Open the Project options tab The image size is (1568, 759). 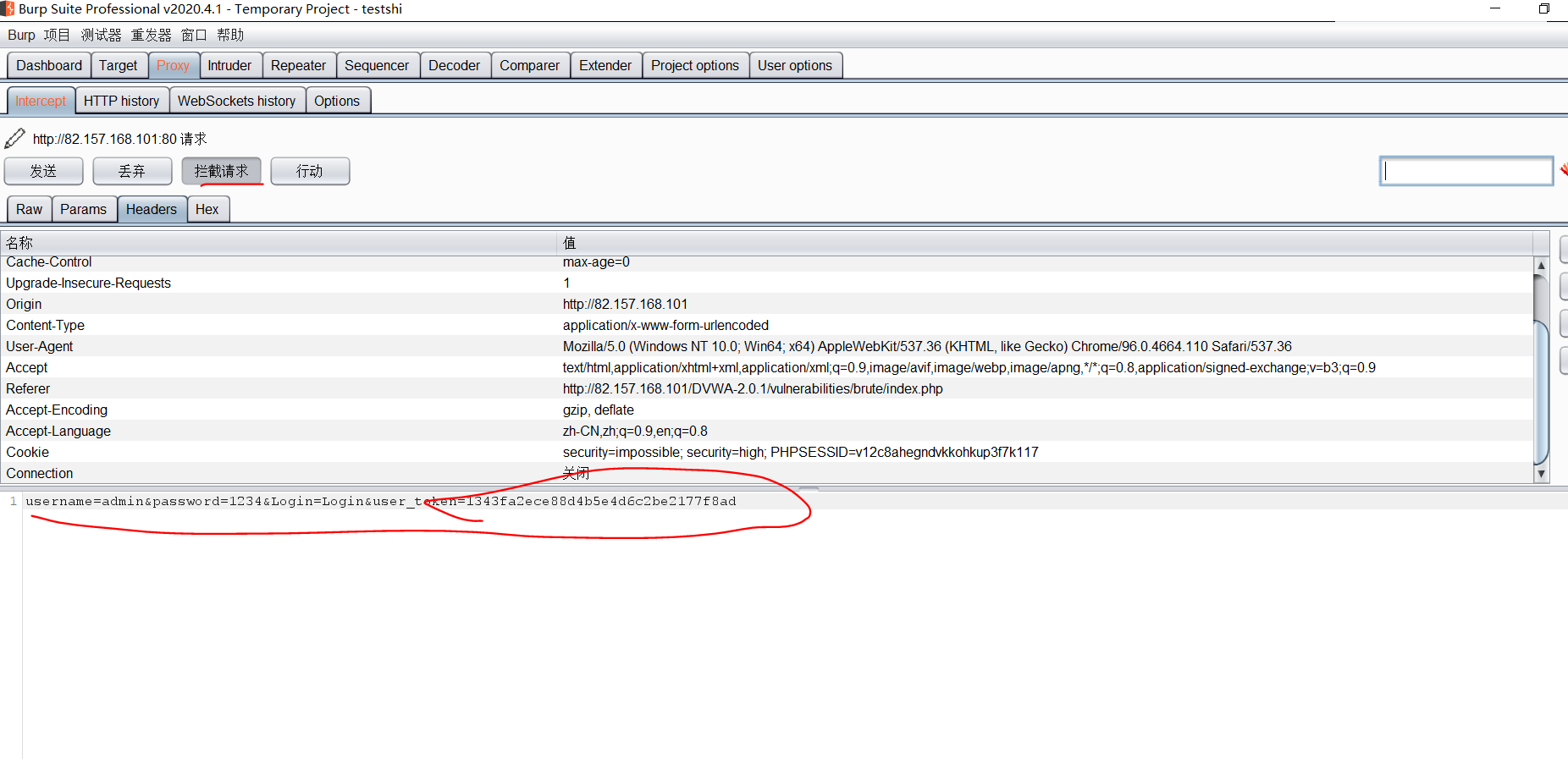point(695,65)
